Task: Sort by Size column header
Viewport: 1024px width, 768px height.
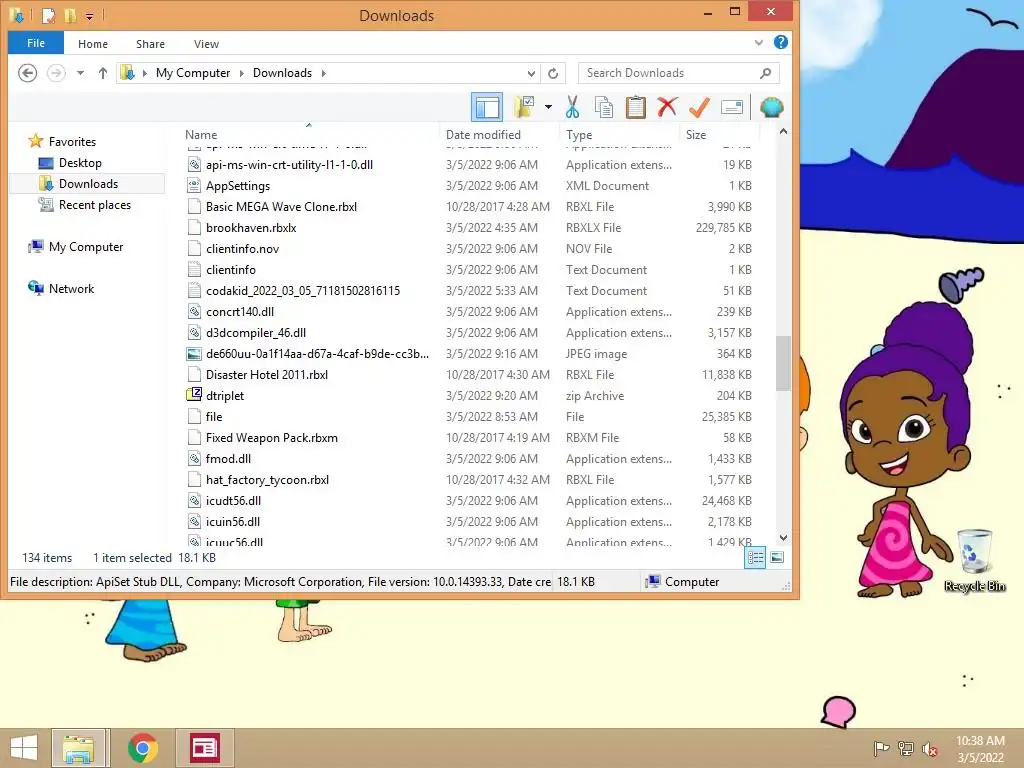Action: 696,135
